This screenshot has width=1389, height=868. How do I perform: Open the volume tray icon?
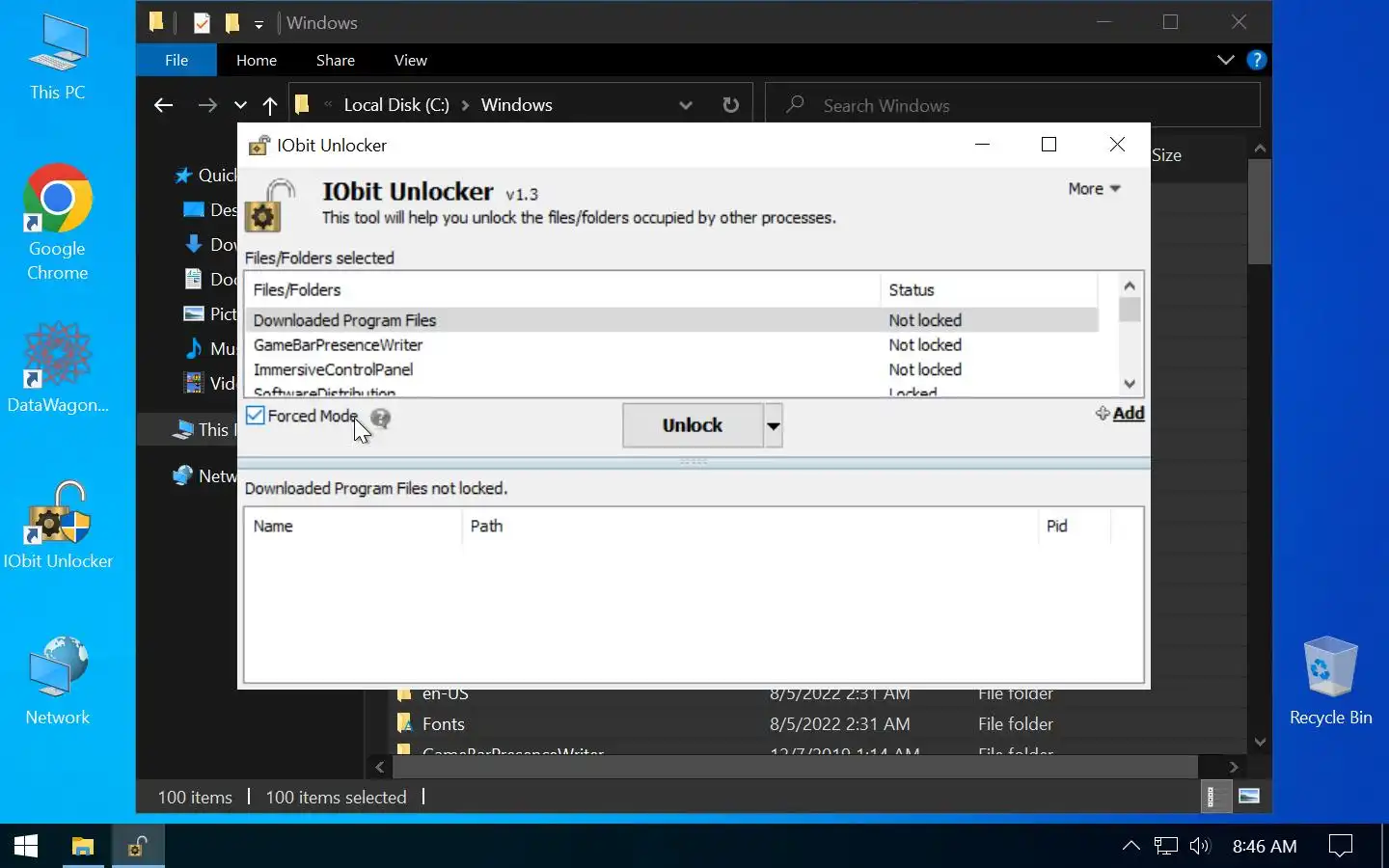[x=1200, y=846]
